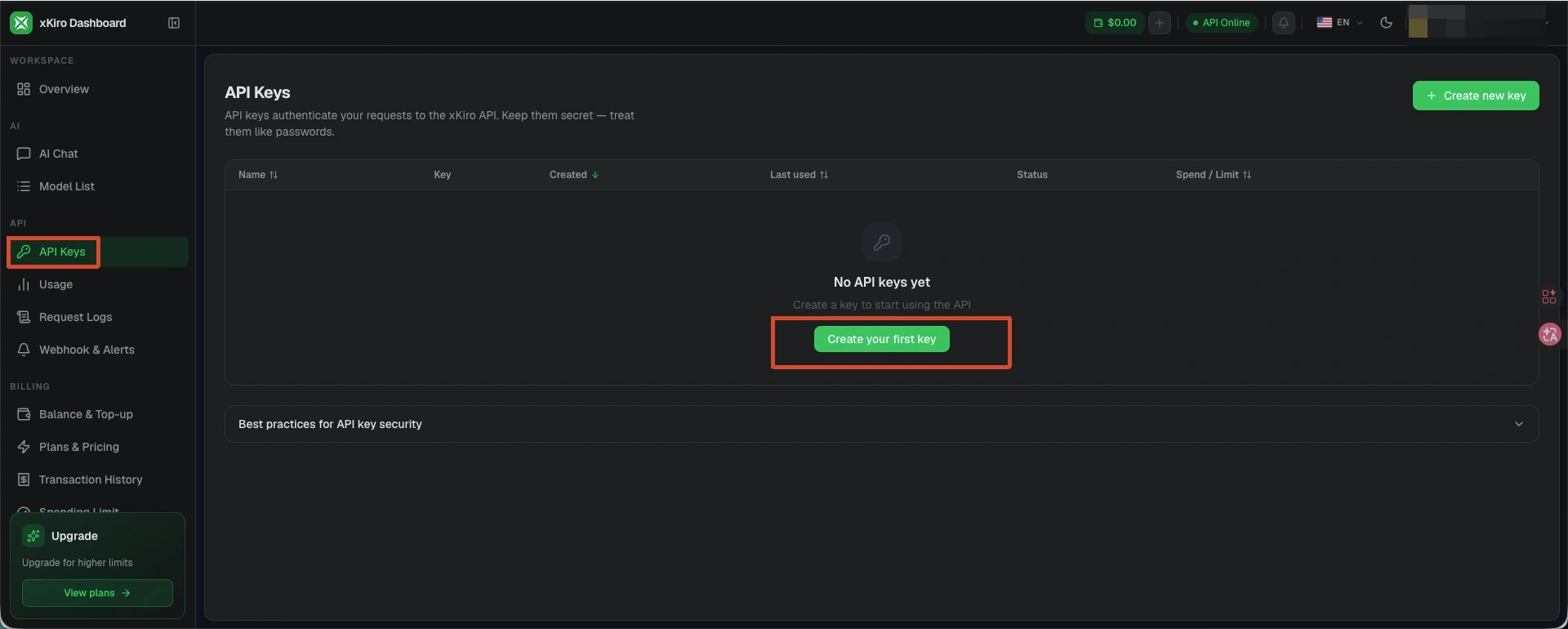Viewport: 1568px width, 629px height.
Task: Sort the table by Name
Action: click(258, 175)
